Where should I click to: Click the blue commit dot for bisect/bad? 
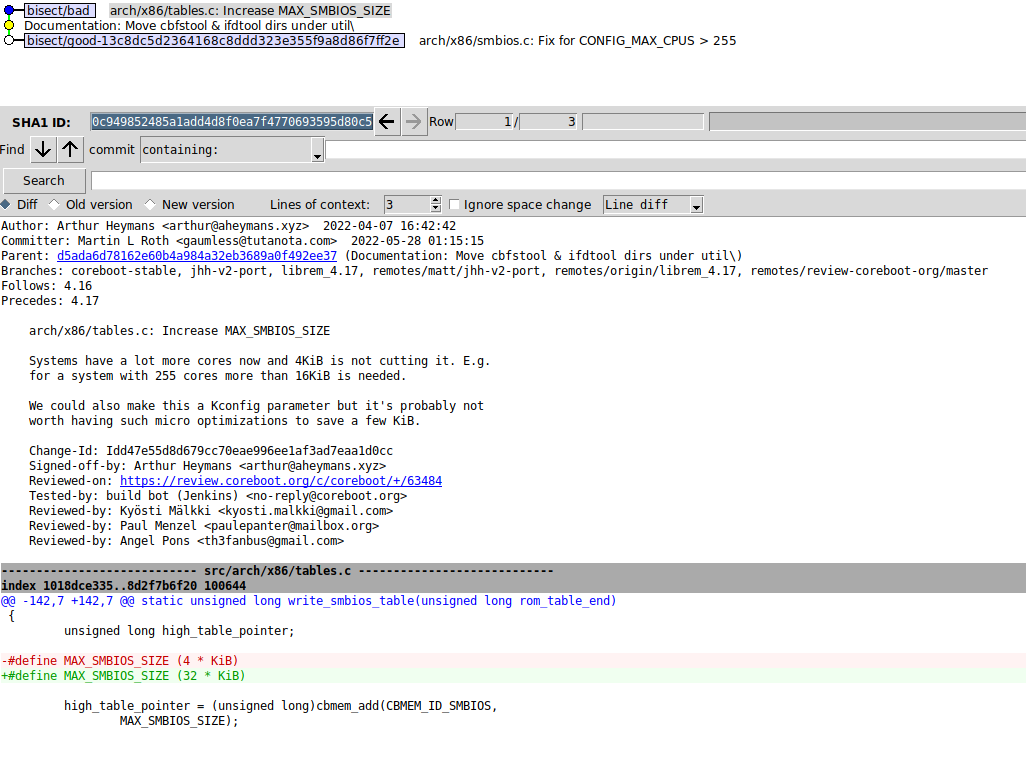point(9,10)
